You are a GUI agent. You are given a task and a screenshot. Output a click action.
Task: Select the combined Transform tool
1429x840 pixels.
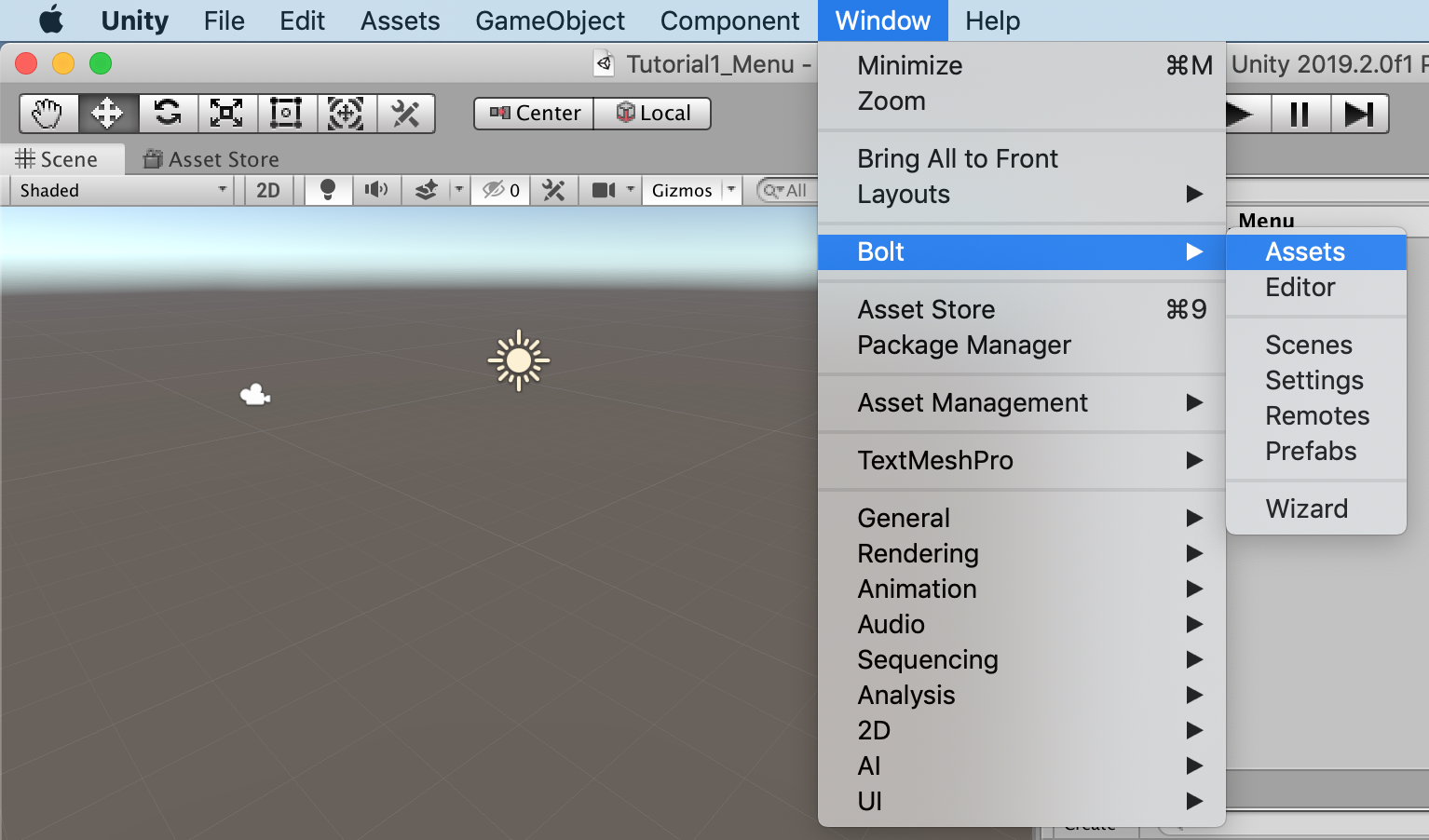[347, 114]
